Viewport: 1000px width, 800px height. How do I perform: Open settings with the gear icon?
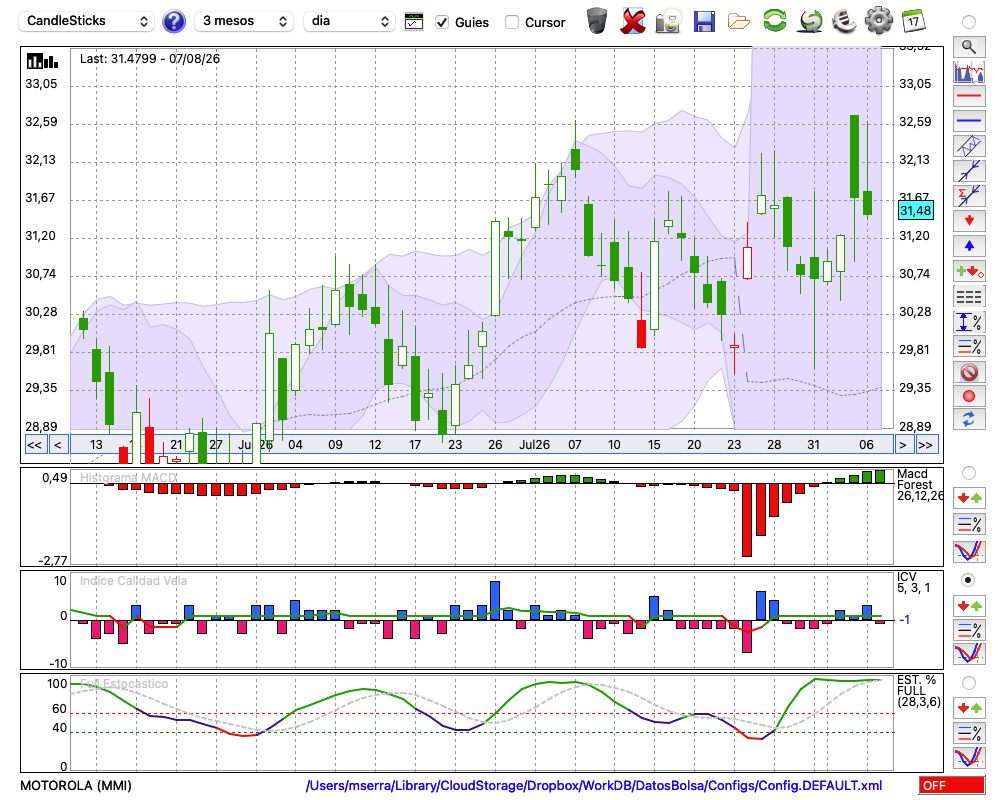(x=878, y=20)
